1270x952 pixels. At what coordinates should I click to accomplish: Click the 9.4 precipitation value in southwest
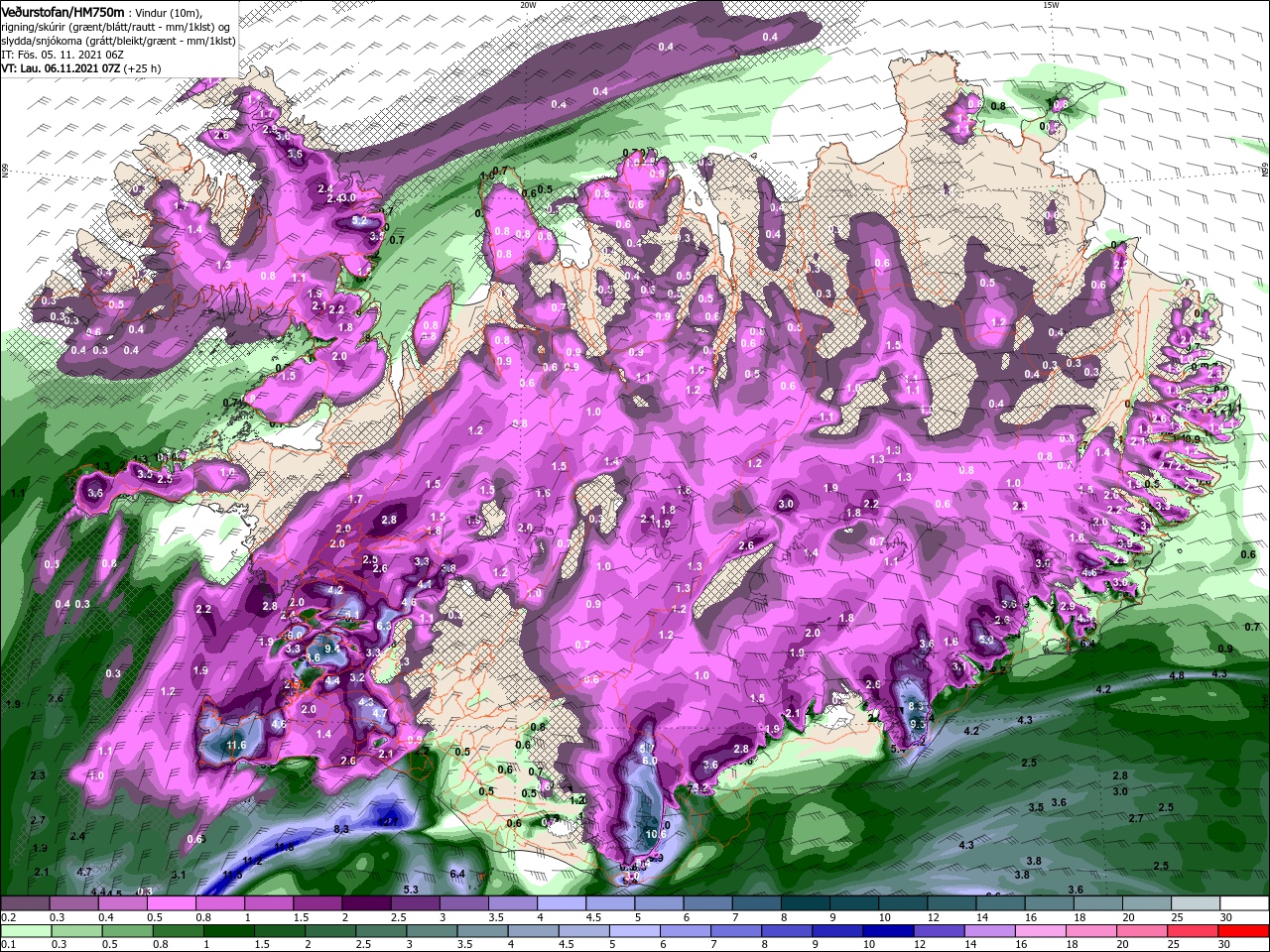pos(332,650)
